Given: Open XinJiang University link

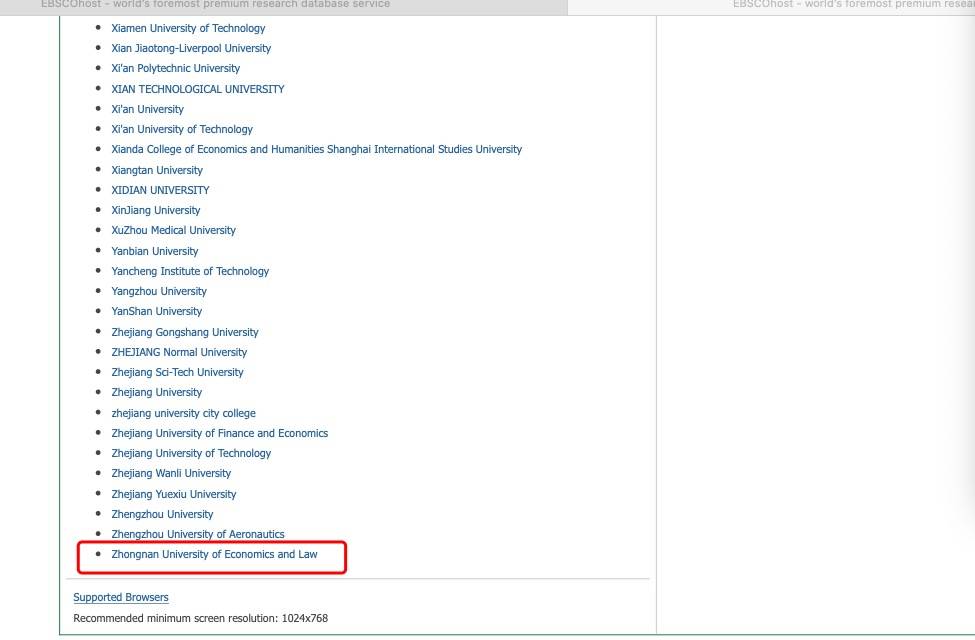Looking at the screenshot, I should tap(155, 210).
